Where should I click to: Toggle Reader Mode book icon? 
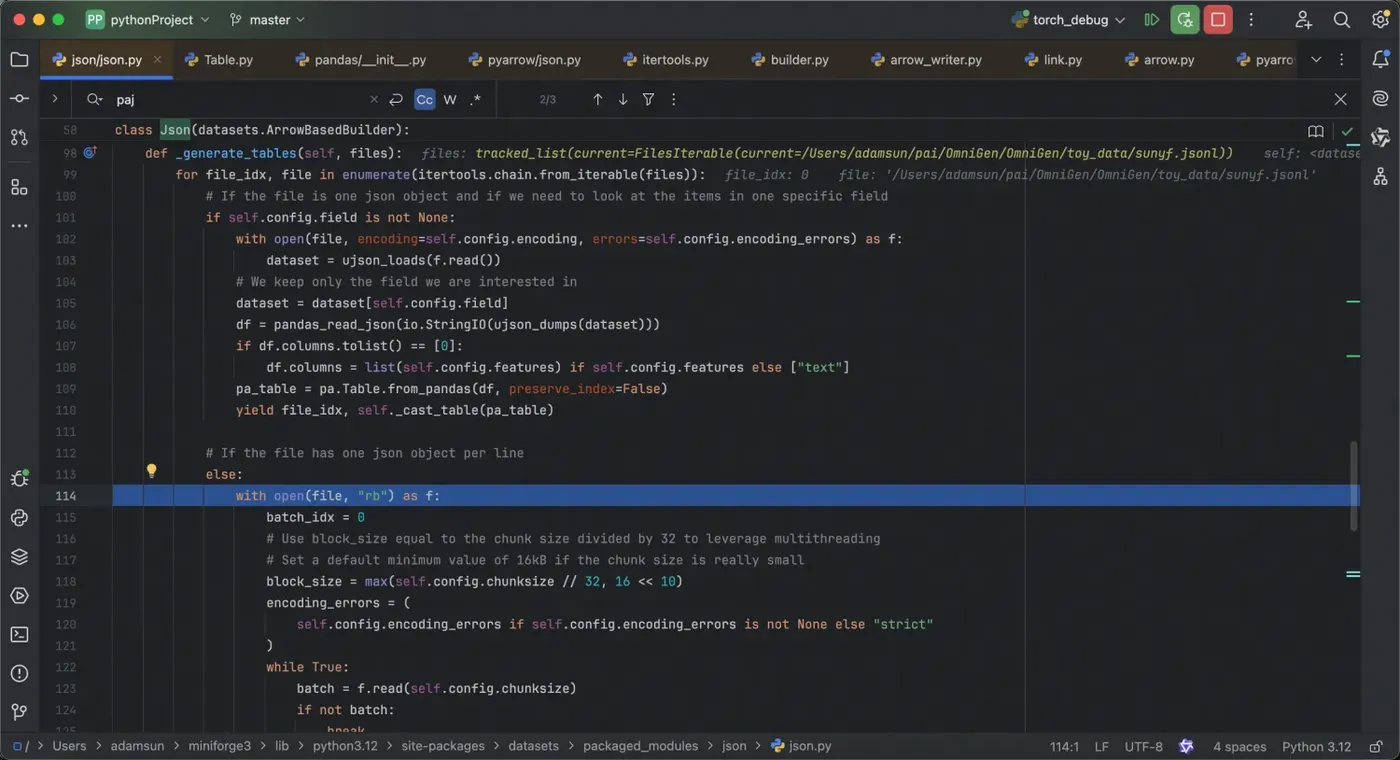(1316, 131)
